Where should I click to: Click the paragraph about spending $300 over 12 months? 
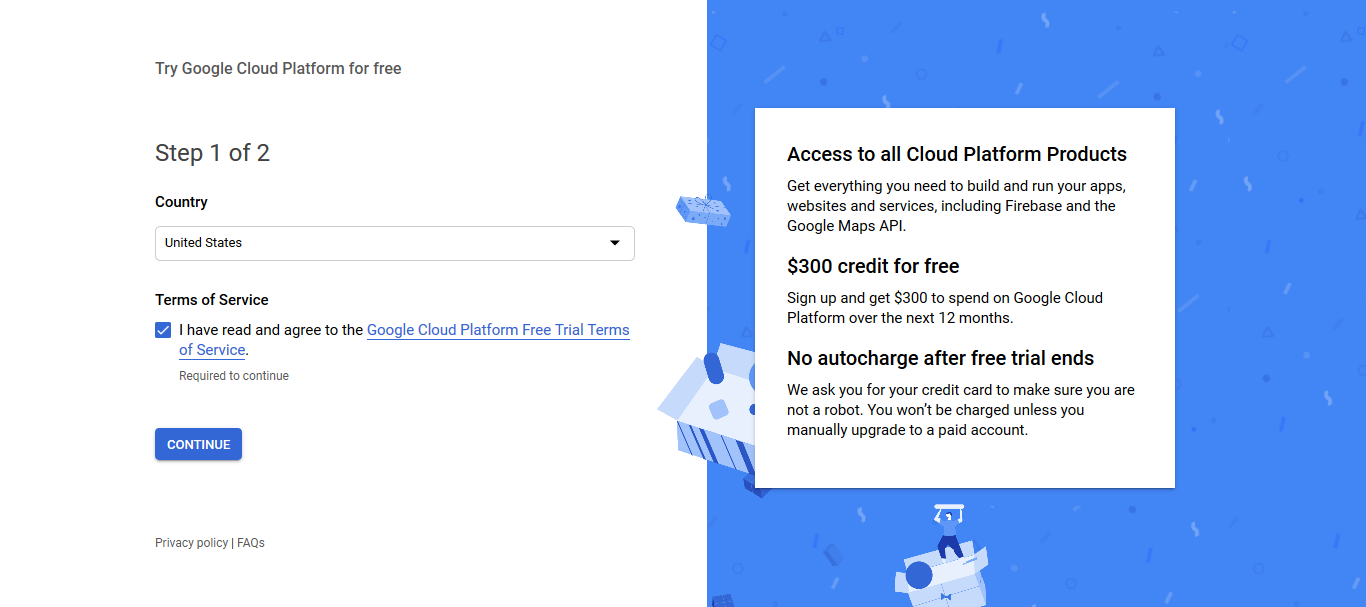coord(945,308)
